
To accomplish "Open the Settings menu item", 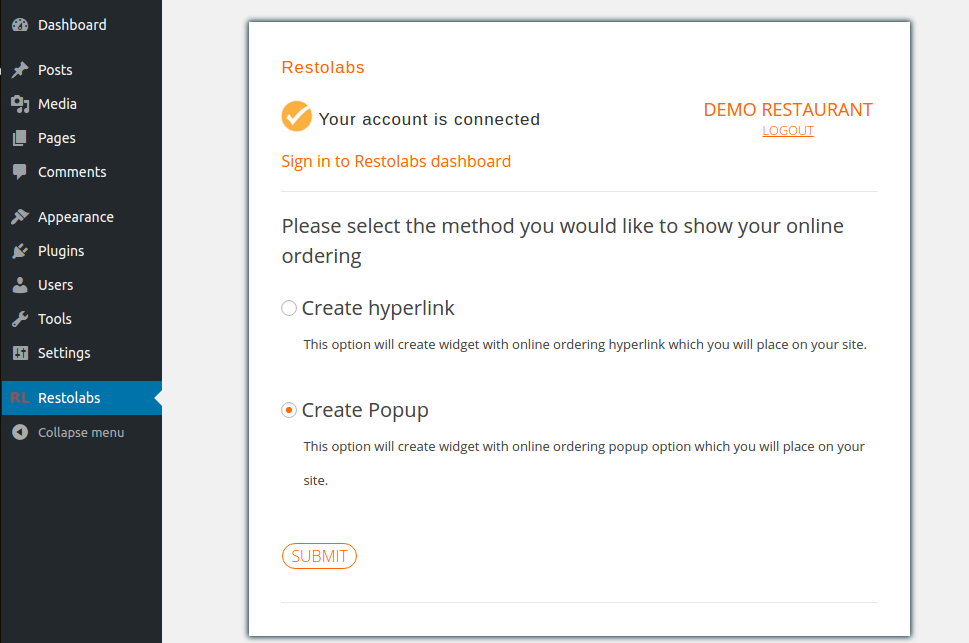I will (x=64, y=353).
